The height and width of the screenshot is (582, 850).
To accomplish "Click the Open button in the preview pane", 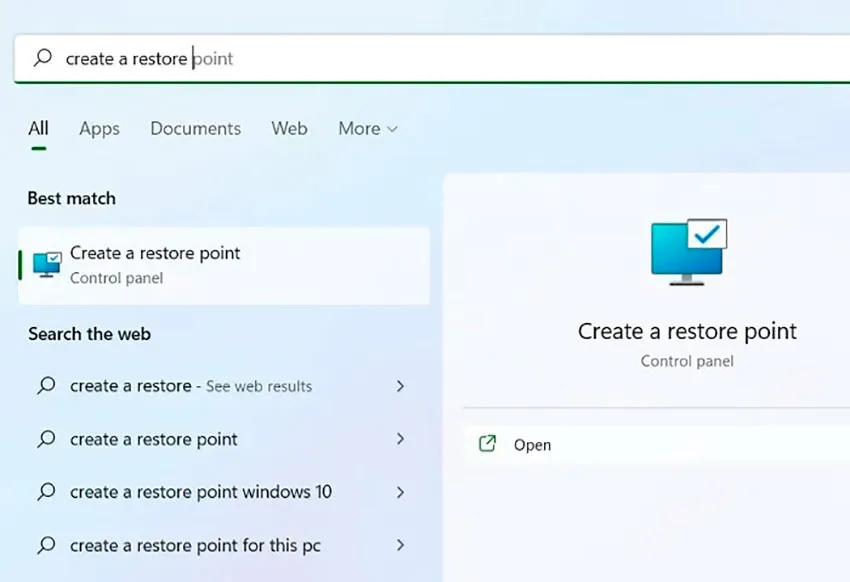I will pos(656,444).
